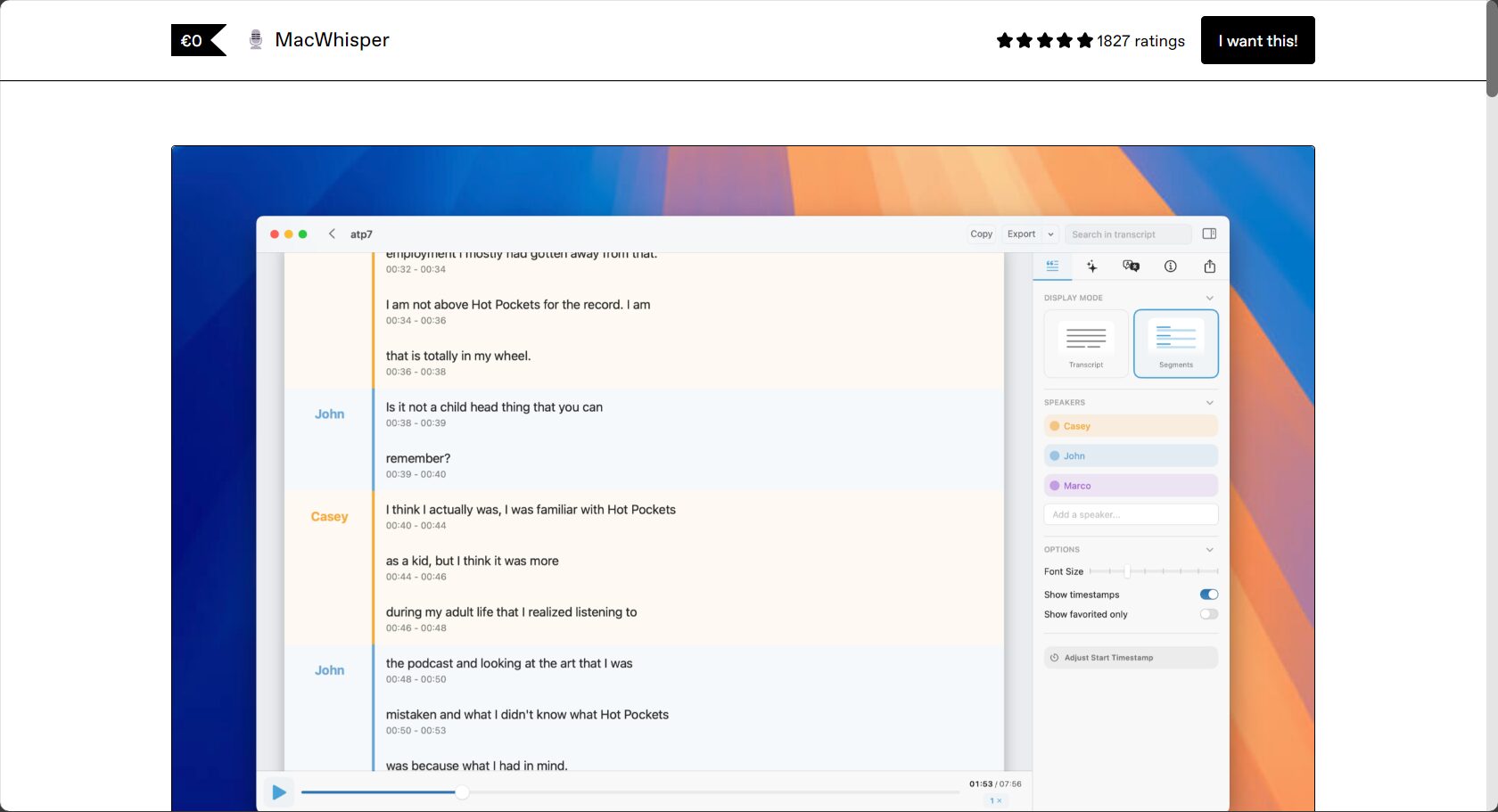1498x812 pixels.
Task: Select the Marco speaker row in the sidebar
Action: tap(1131, 486)
